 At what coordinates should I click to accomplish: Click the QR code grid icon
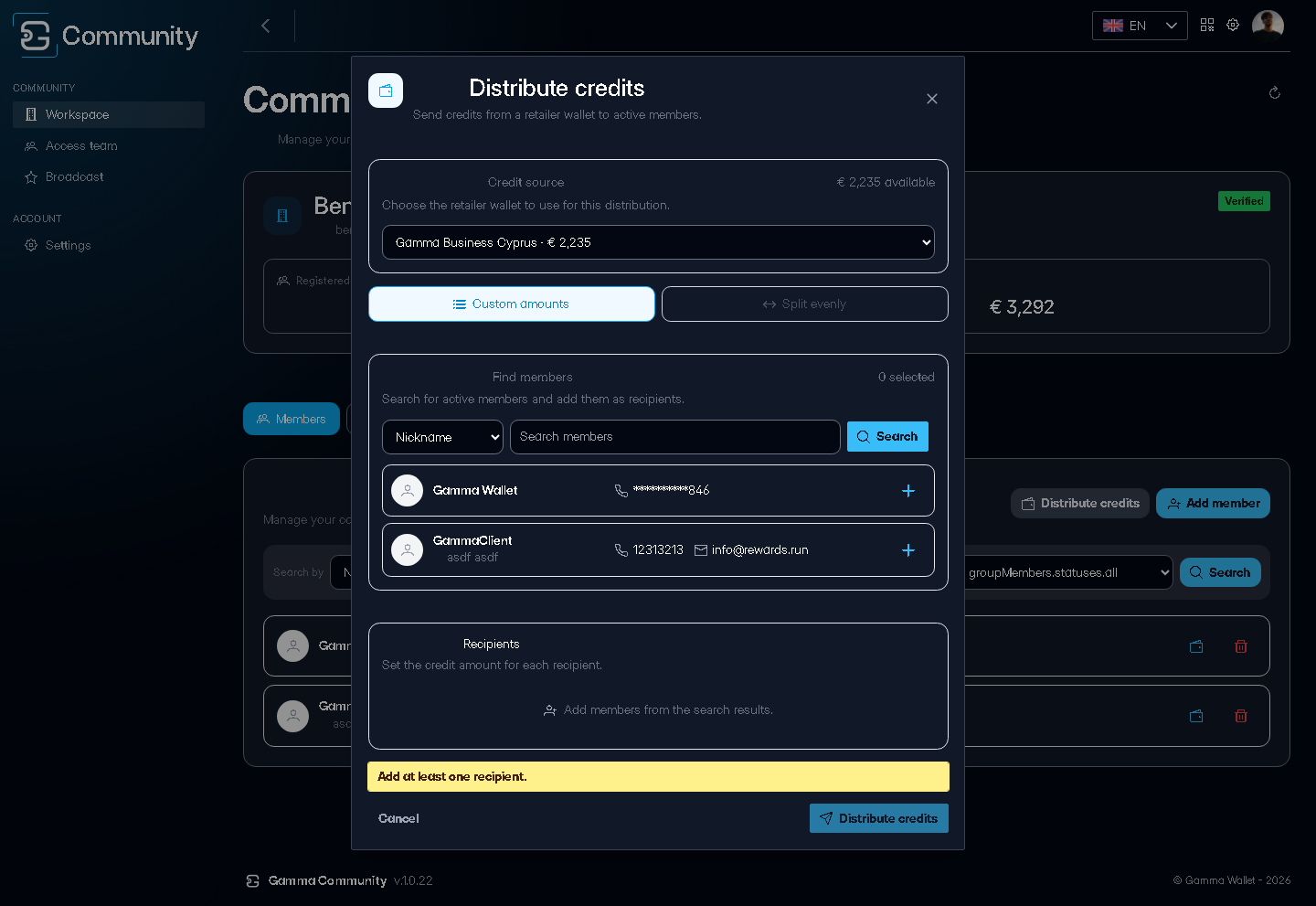pyautogui.click(x=1207, y=25)
